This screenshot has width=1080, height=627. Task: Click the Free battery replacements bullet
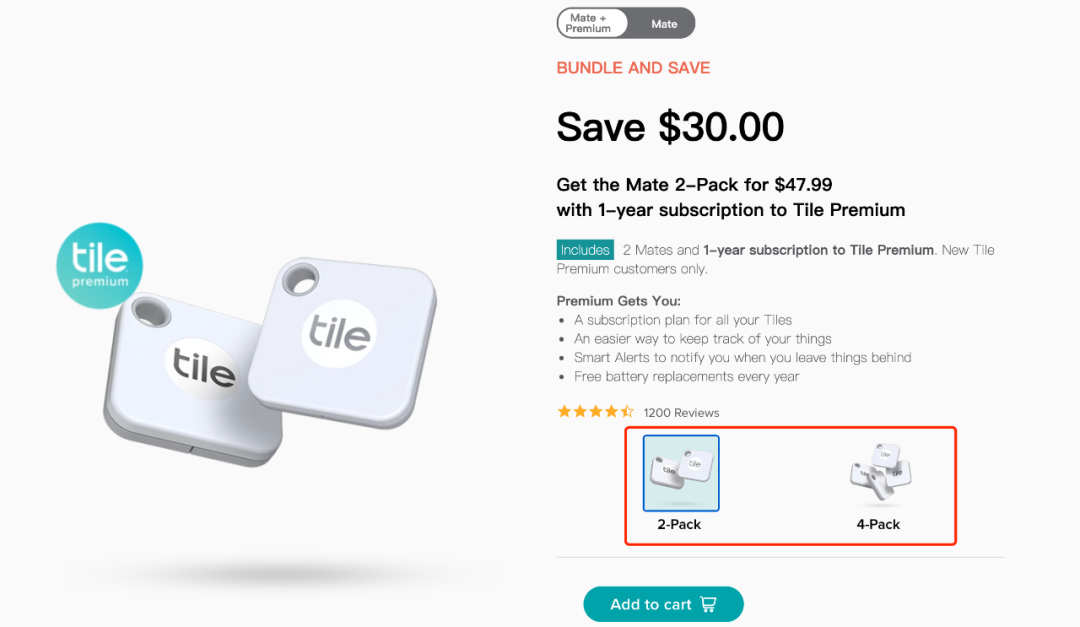pos(686,376)
